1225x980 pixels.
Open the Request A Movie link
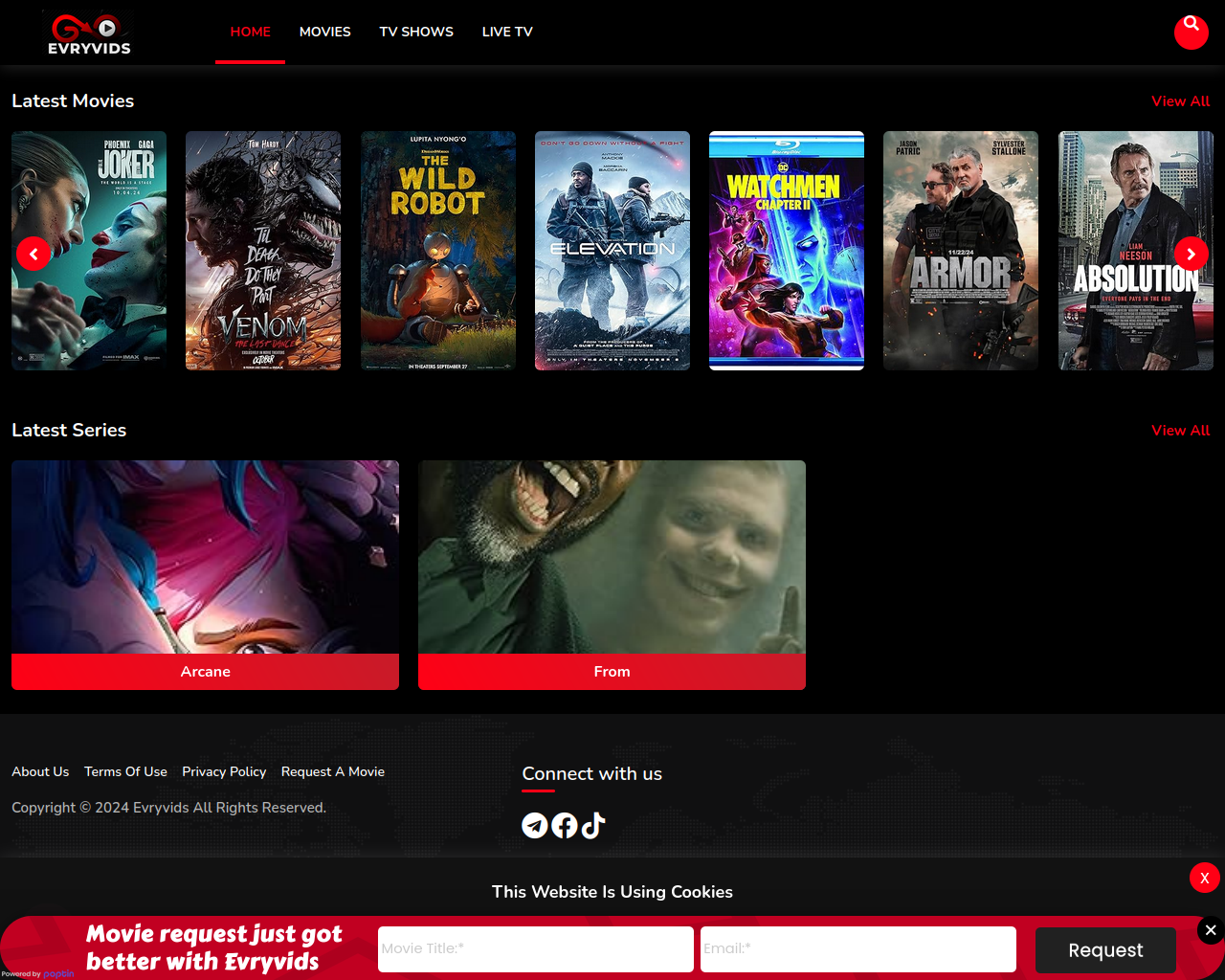tap(333, 771)
